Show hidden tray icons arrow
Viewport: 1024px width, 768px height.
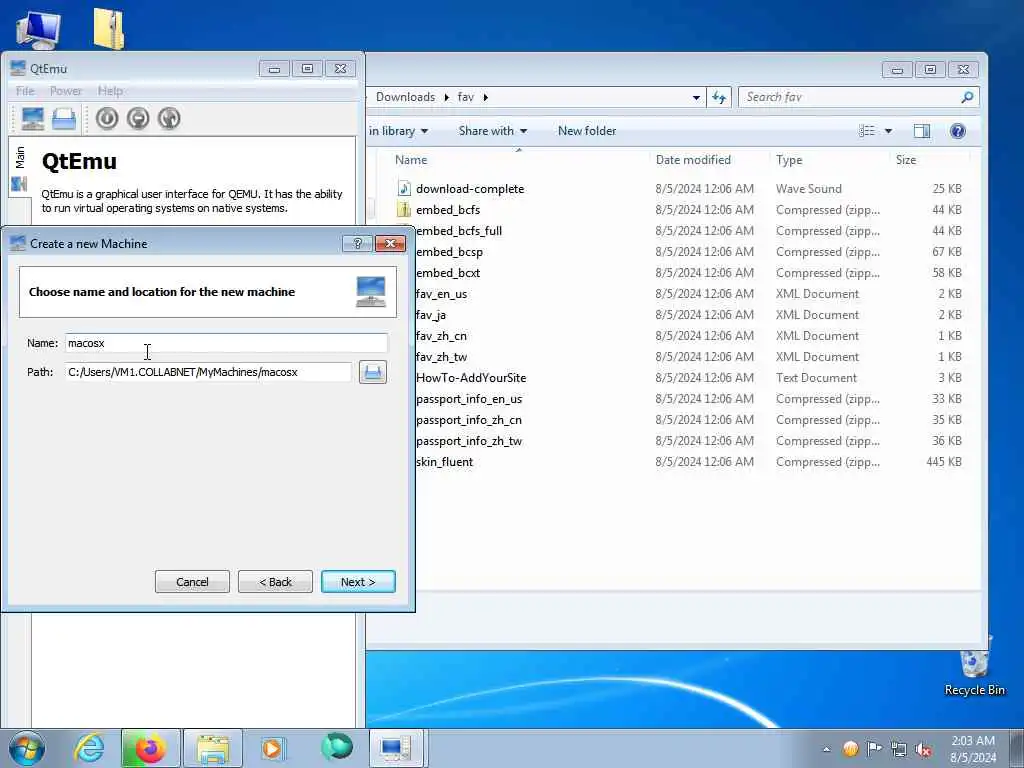(826, 750)
